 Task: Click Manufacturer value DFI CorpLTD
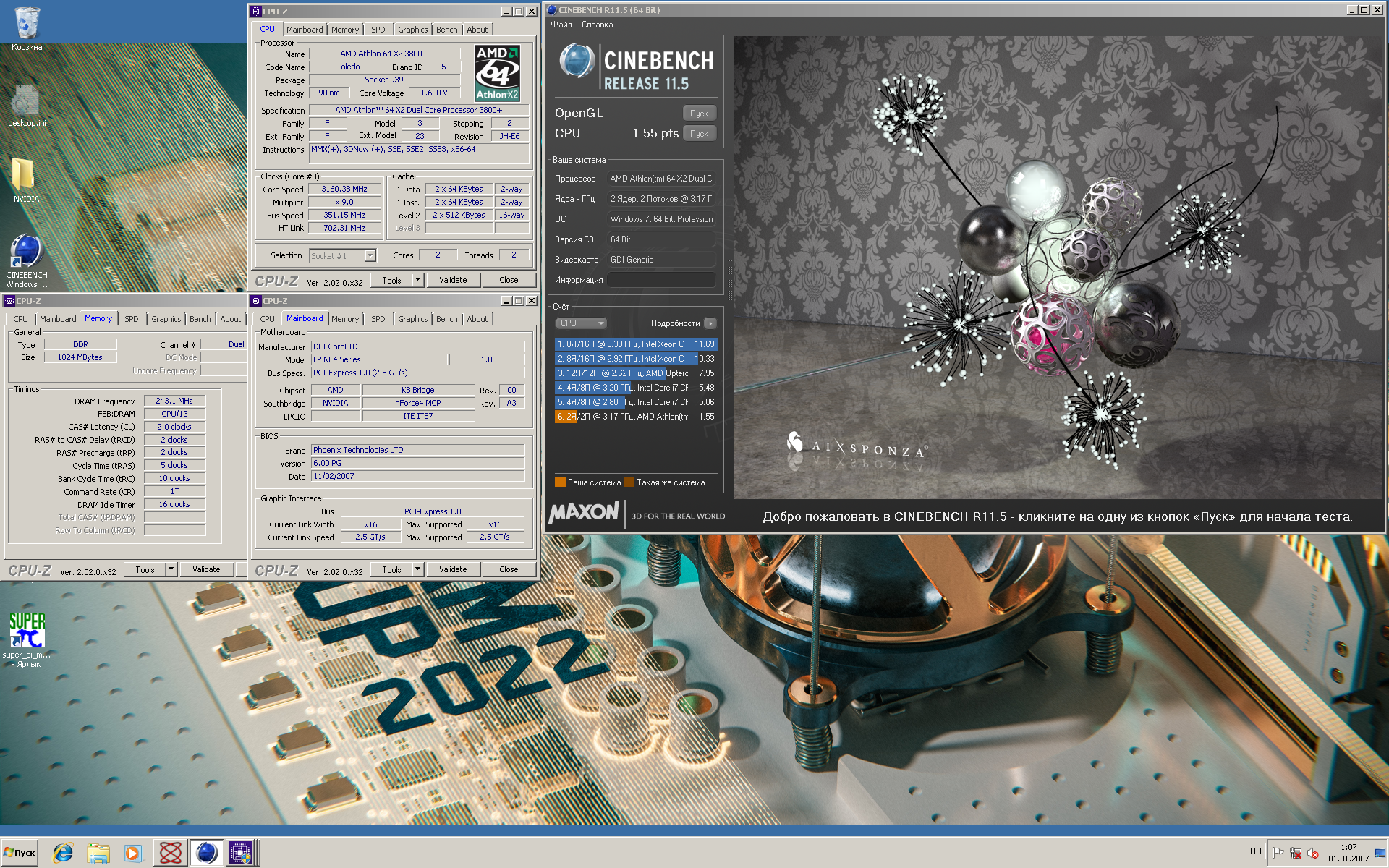[417, 346]
